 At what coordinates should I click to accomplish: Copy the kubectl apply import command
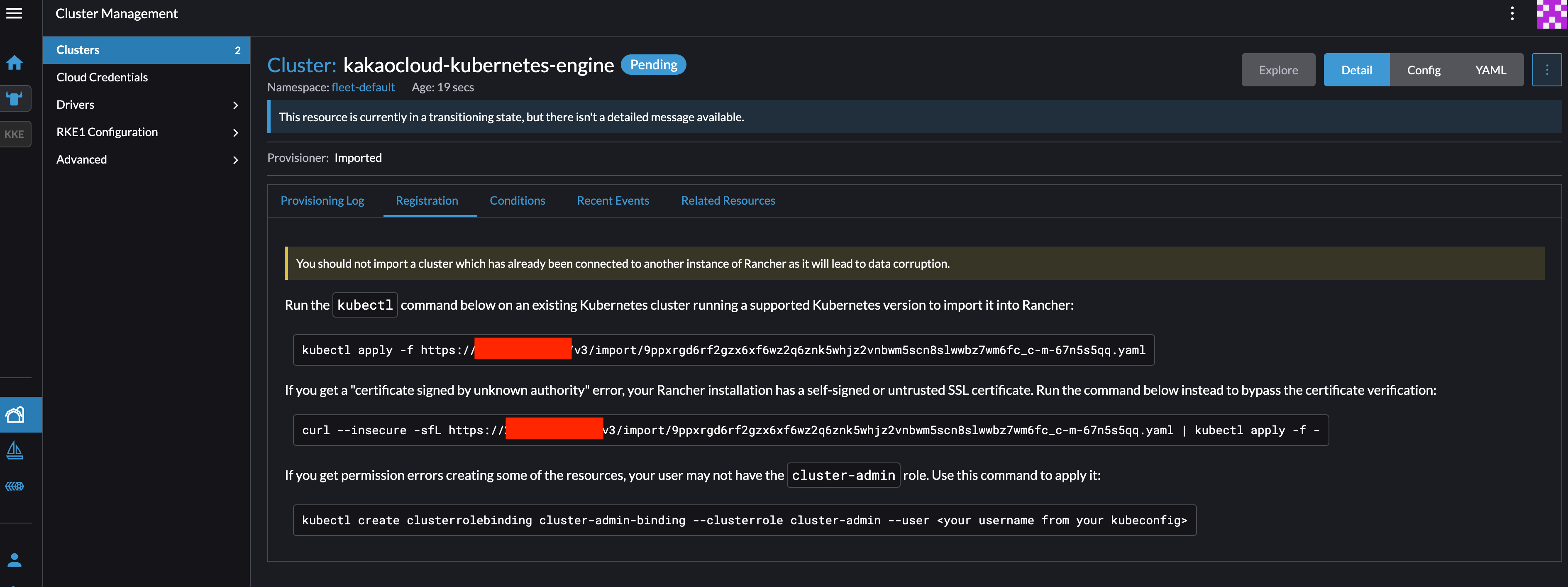724,350
